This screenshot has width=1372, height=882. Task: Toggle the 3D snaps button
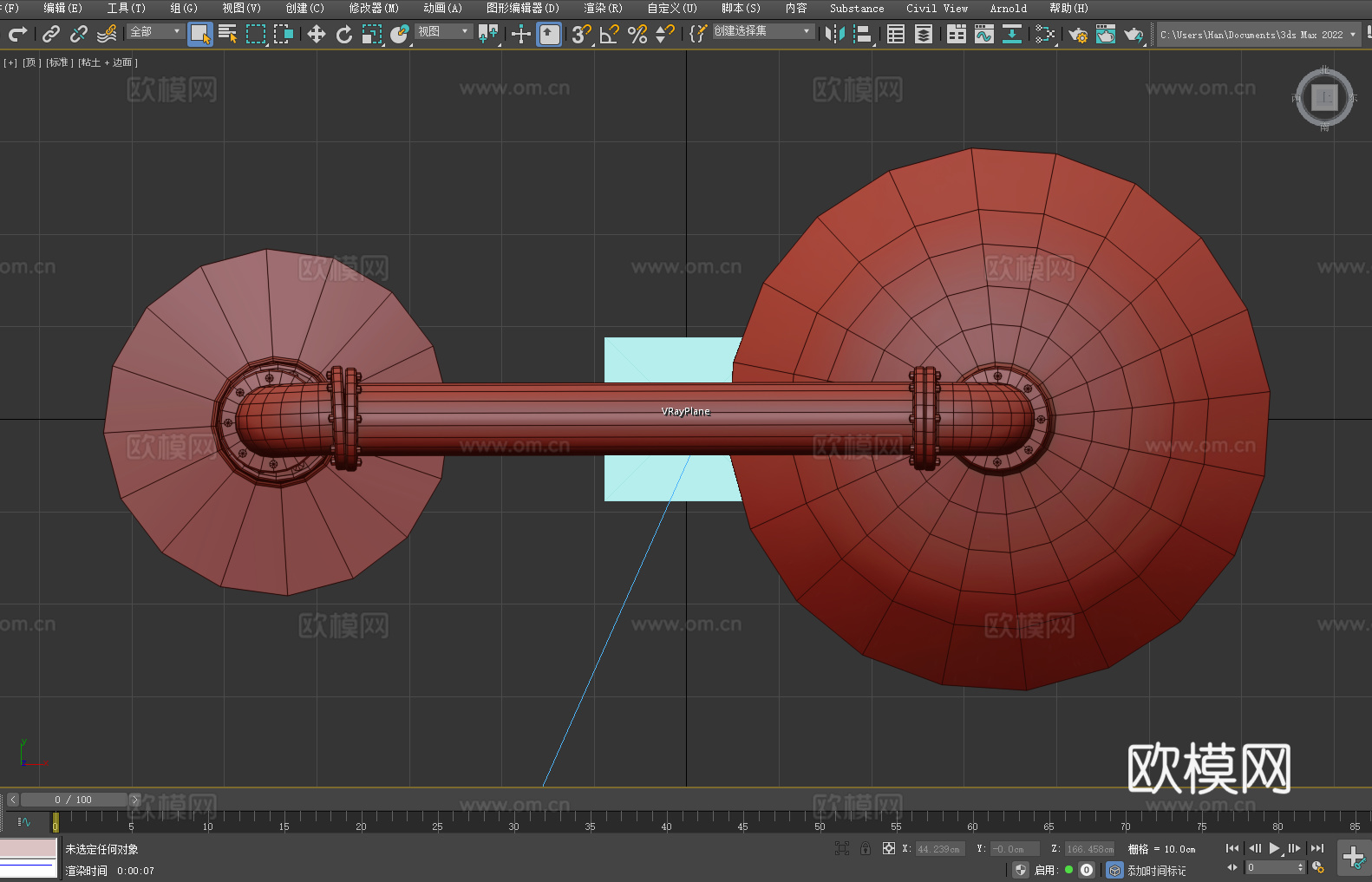581,34
